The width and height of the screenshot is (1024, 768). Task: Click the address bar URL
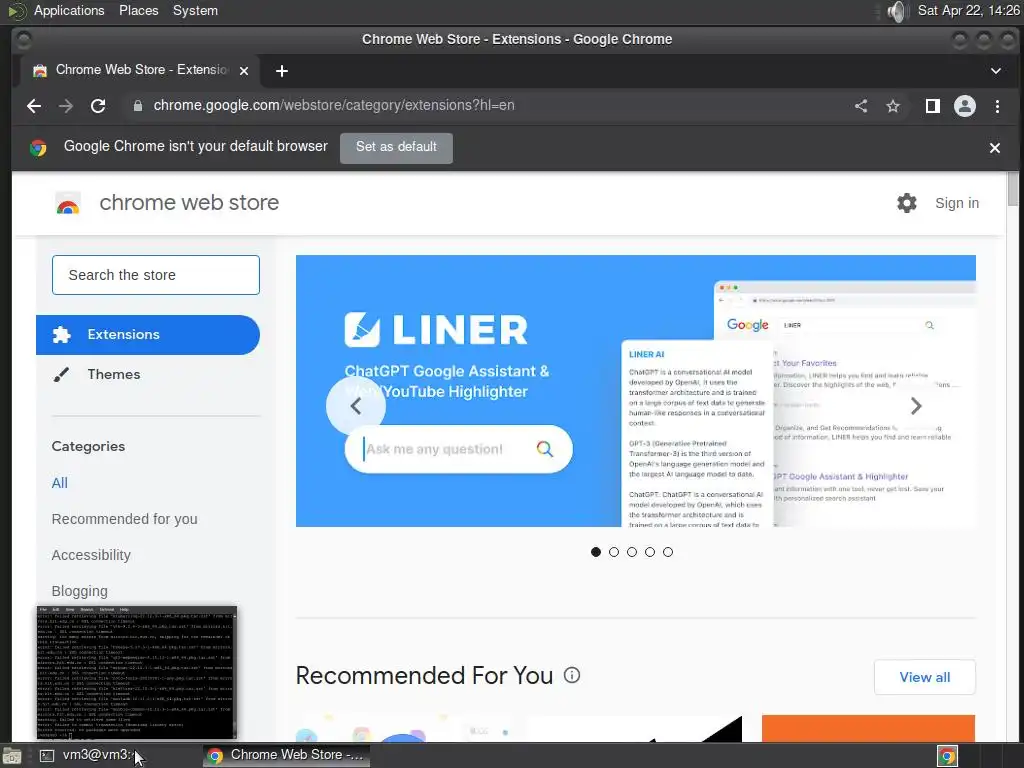coord(334,106)
